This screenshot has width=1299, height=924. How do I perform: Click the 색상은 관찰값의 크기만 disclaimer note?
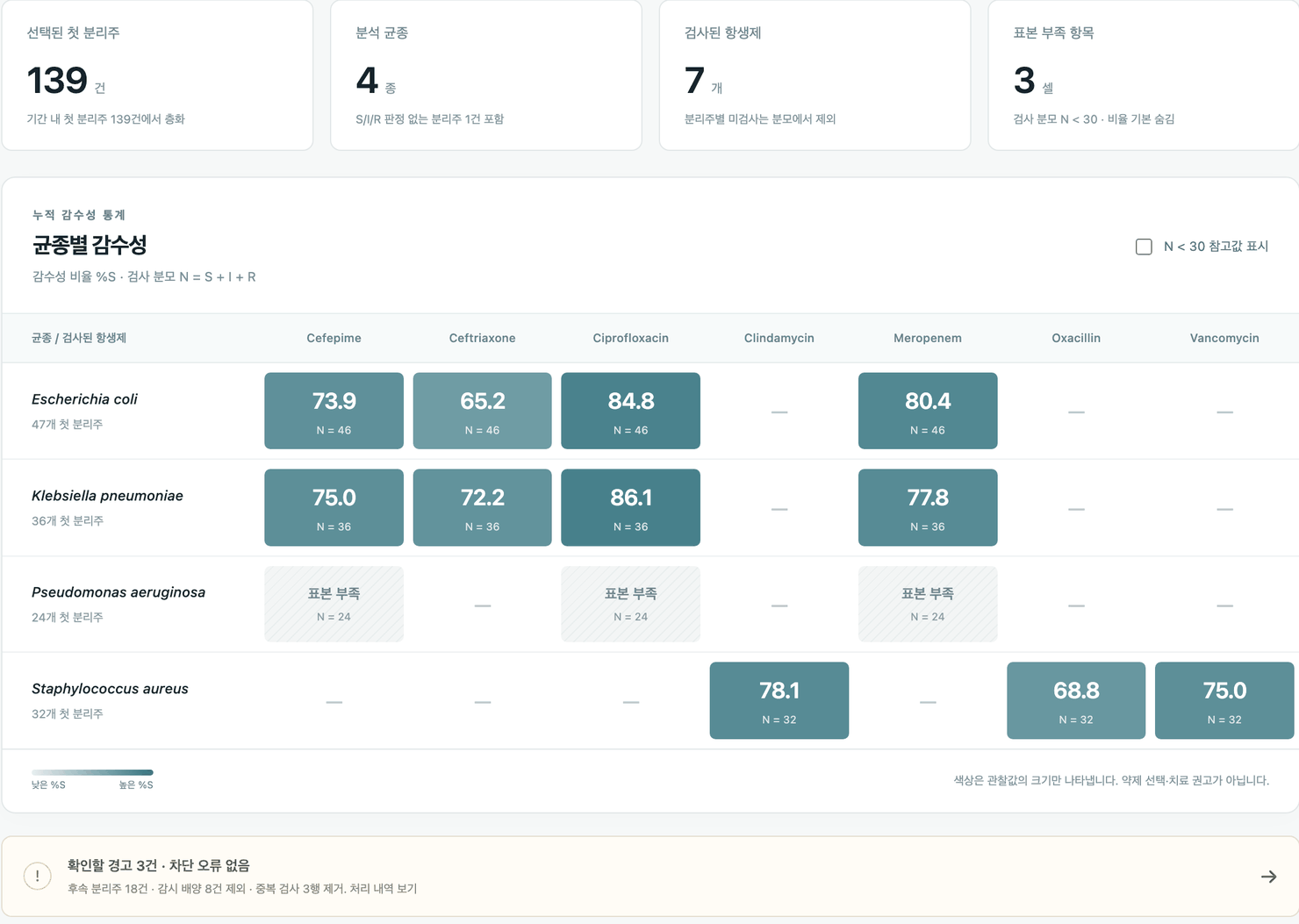pos(1111,780)
